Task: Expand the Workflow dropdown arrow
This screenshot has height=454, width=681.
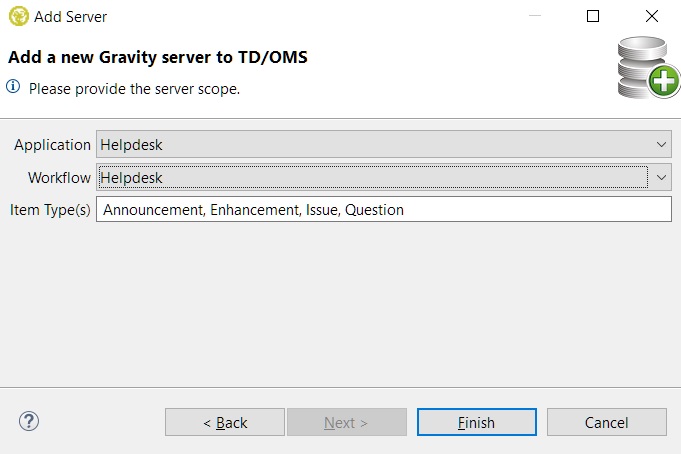Action: click(661, 178)
